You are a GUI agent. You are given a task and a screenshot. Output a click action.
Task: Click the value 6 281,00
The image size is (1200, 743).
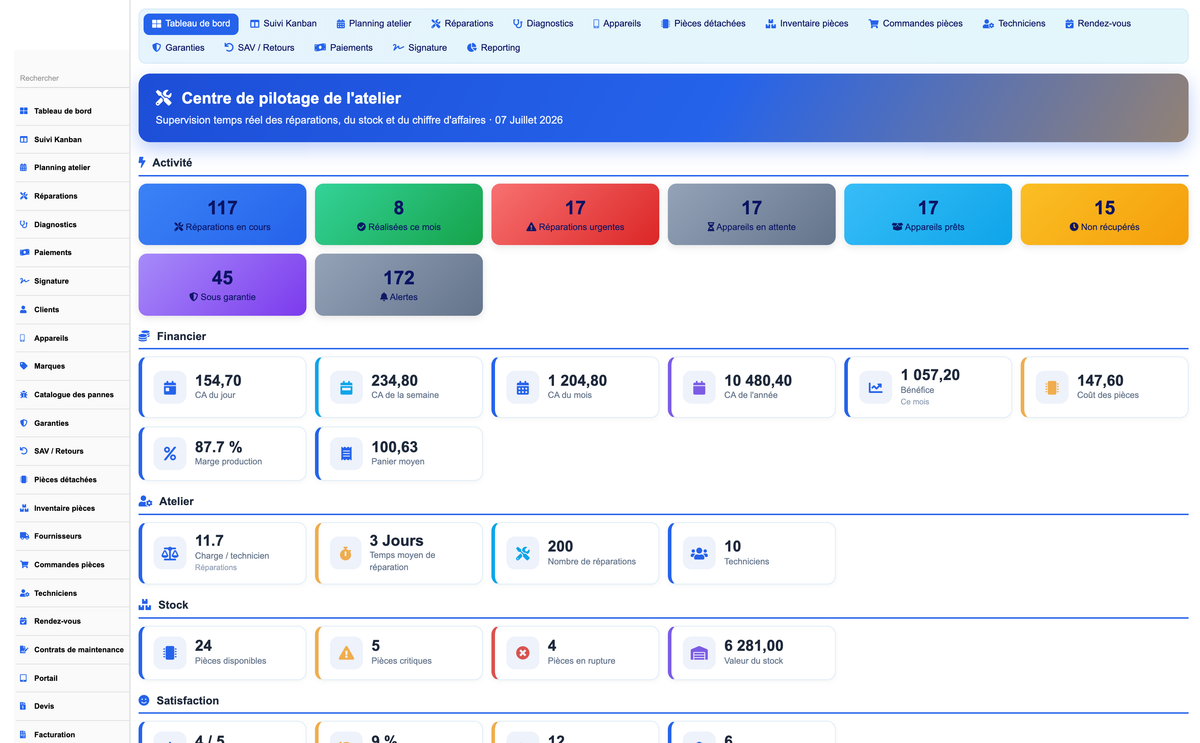coord(754,646)
